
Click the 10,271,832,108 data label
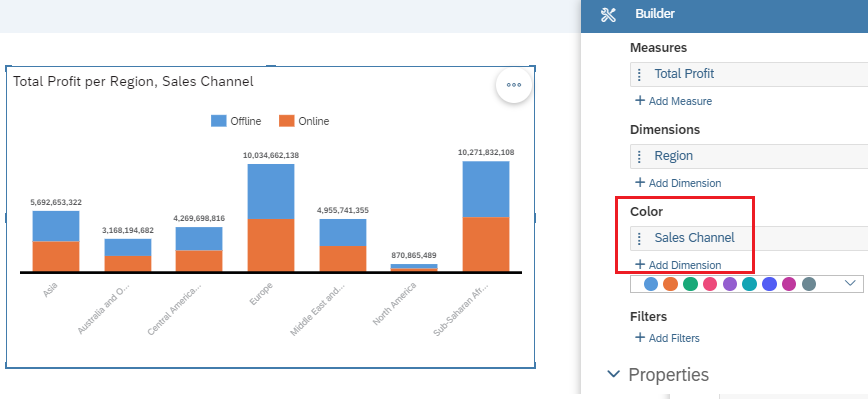[x=486, y=152]
